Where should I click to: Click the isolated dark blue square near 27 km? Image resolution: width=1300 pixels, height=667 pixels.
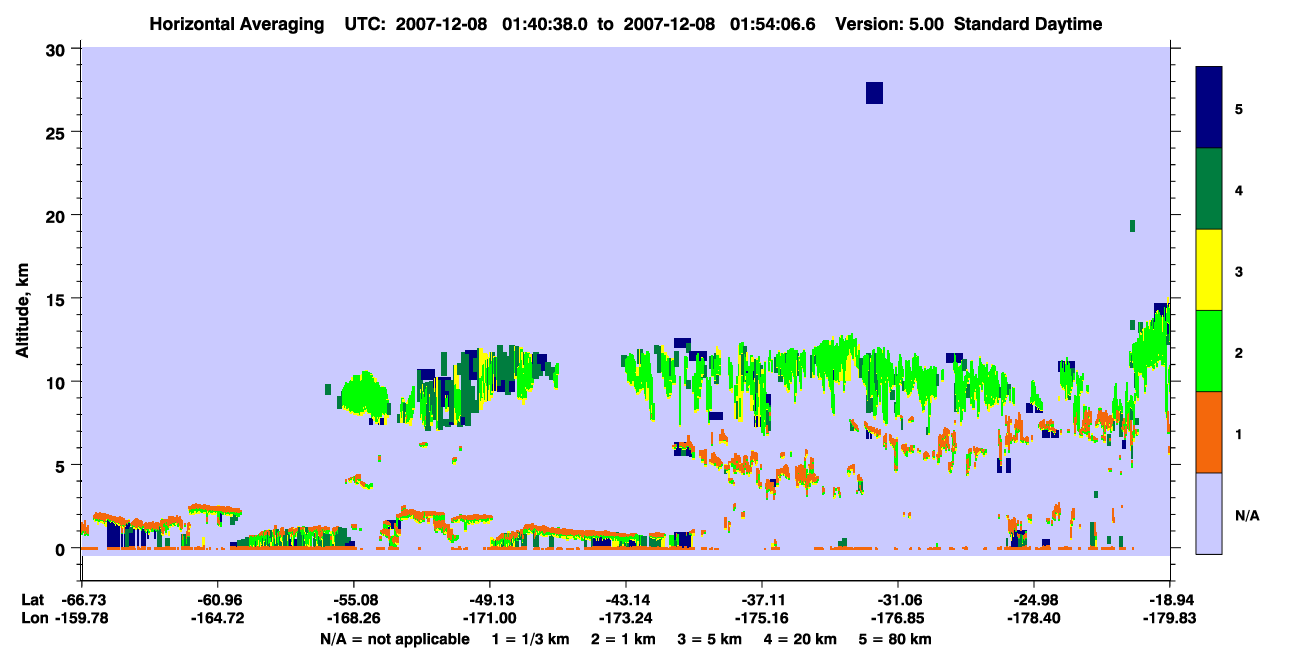874,93
